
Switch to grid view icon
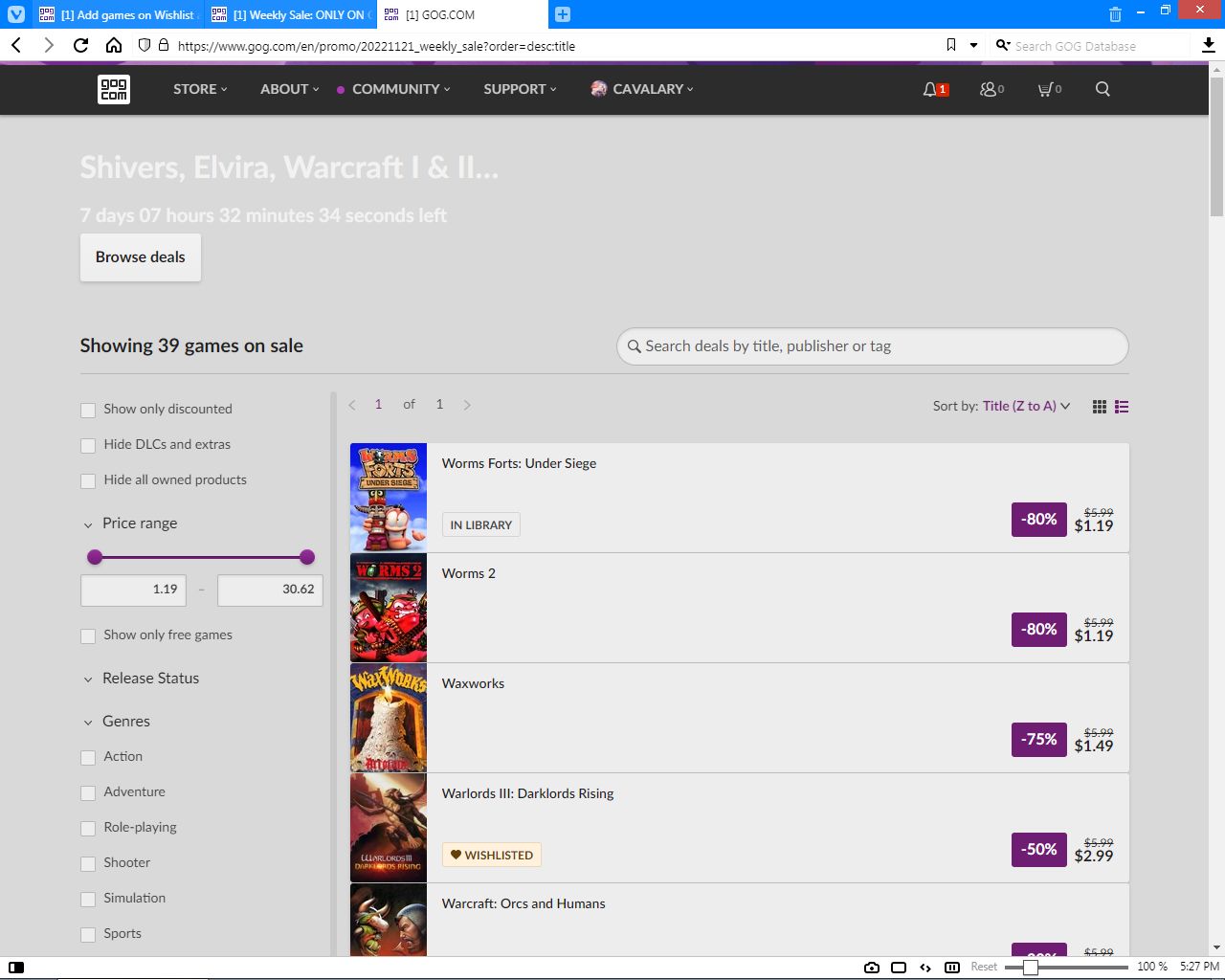[1100, 407]
